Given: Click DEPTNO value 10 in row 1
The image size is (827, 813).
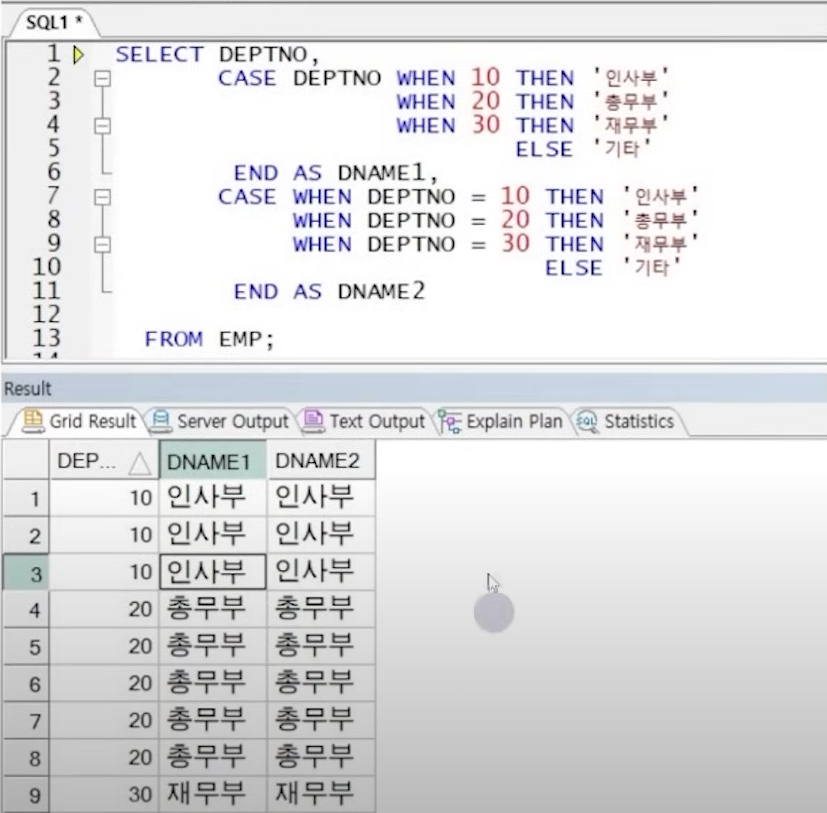Looking at the screenshot, I should (104, 498).
